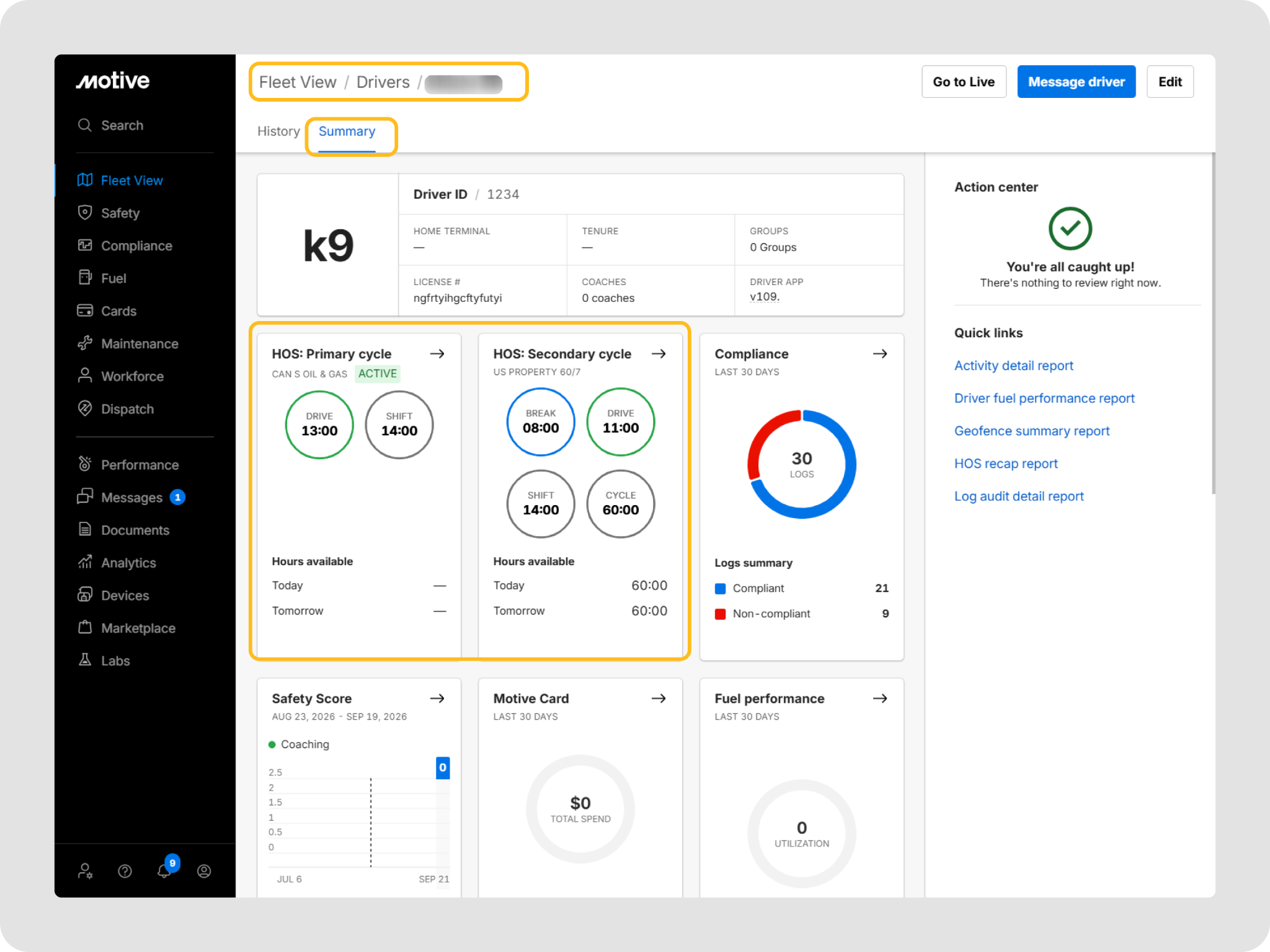
Task: Open the help question mark icon
Action: tap(125, 871)
